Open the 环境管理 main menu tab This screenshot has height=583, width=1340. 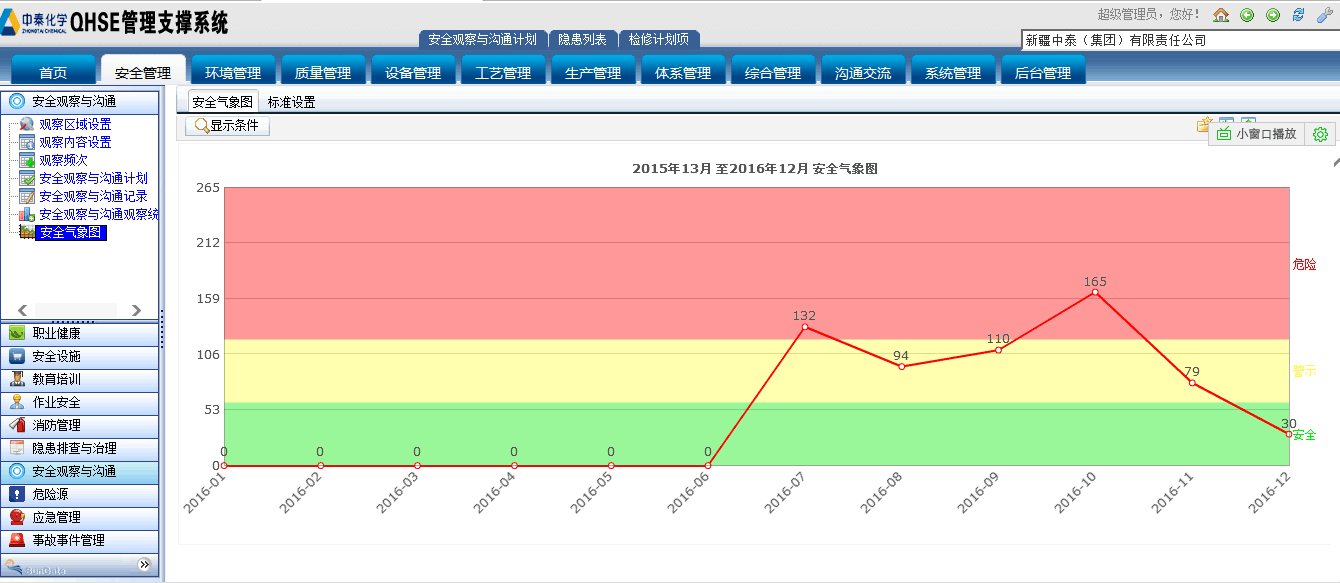click(233, 72)
